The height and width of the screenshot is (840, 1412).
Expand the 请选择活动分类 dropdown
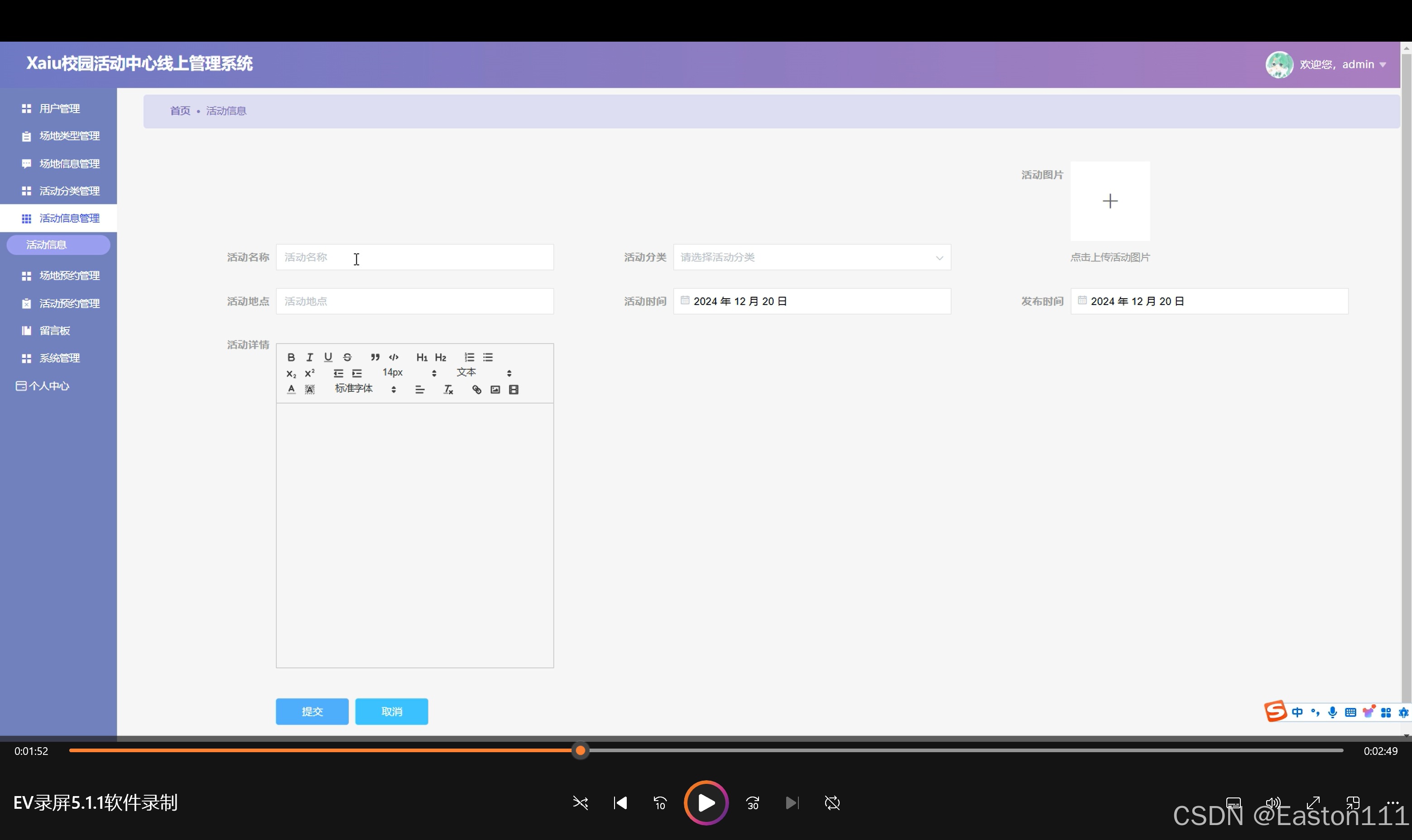coord(812,258)
